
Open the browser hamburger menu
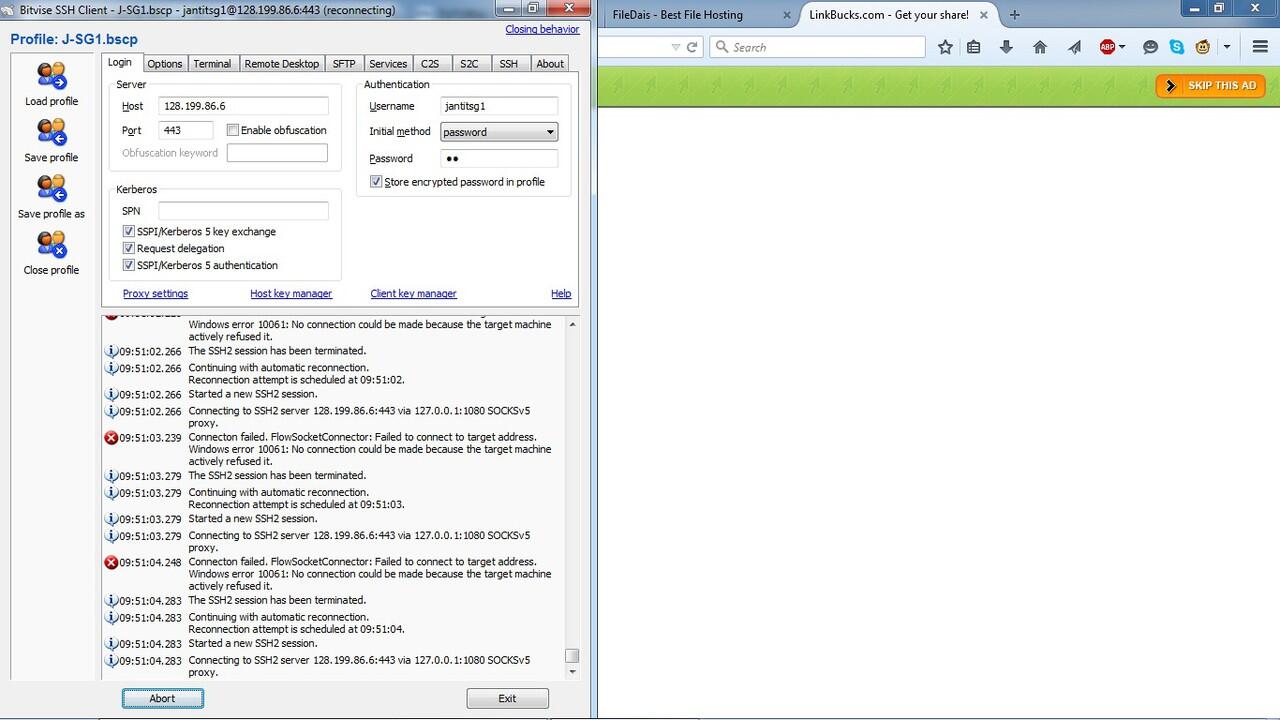(x=1260, y=47)
